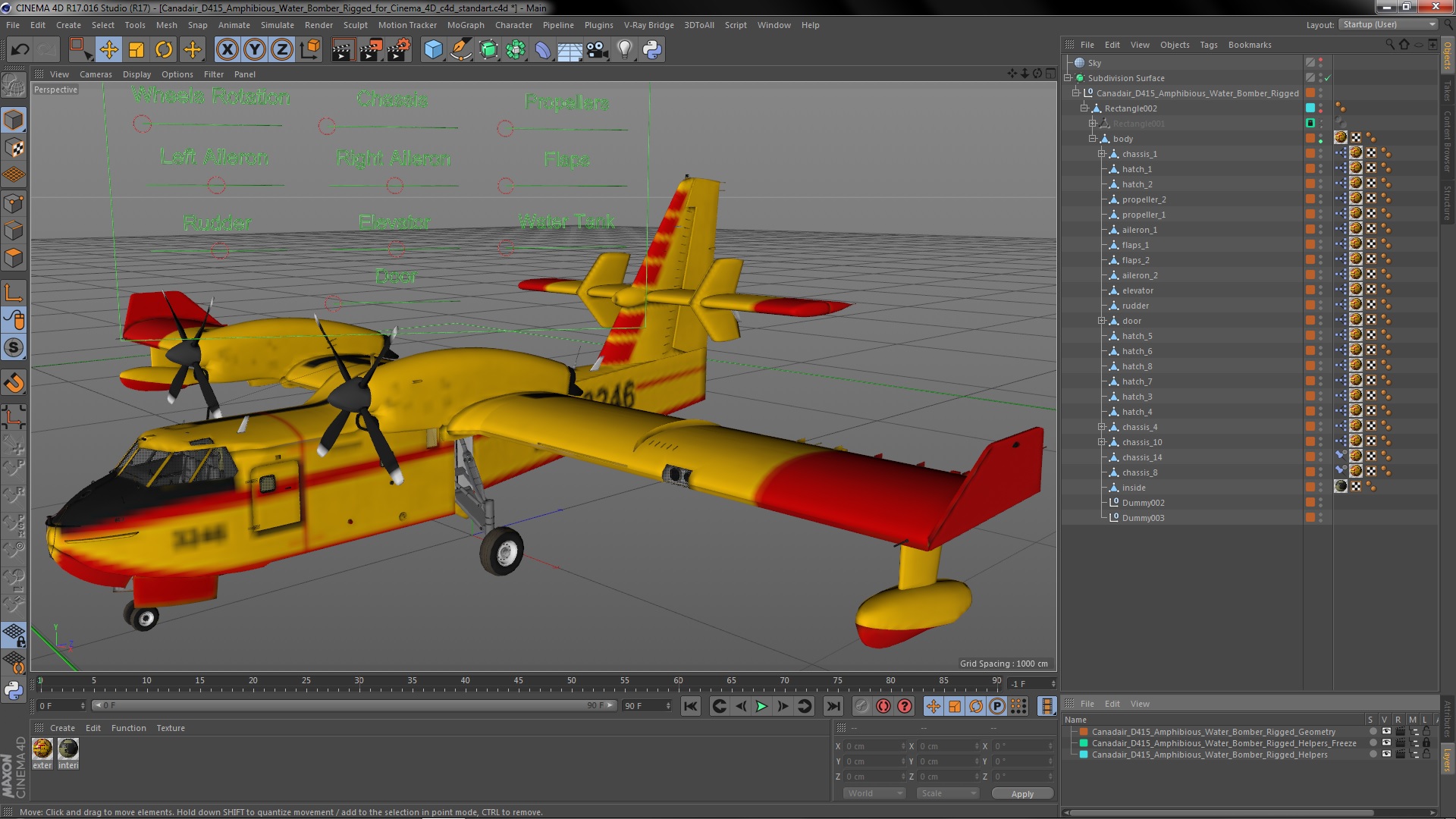Toggle Subdivision Surface enable checkmark
This screenshot has height=819, width=1456.
pyautogui.click(x=1328, y=78)
